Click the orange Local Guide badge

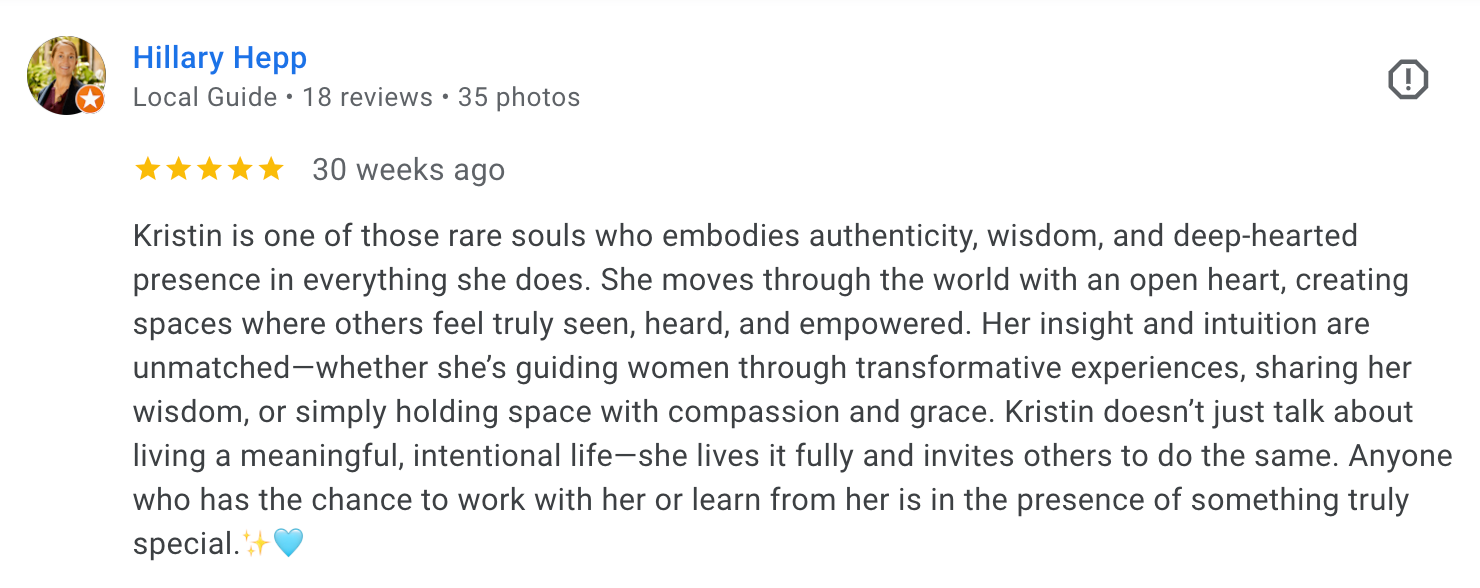click(91, 100)
